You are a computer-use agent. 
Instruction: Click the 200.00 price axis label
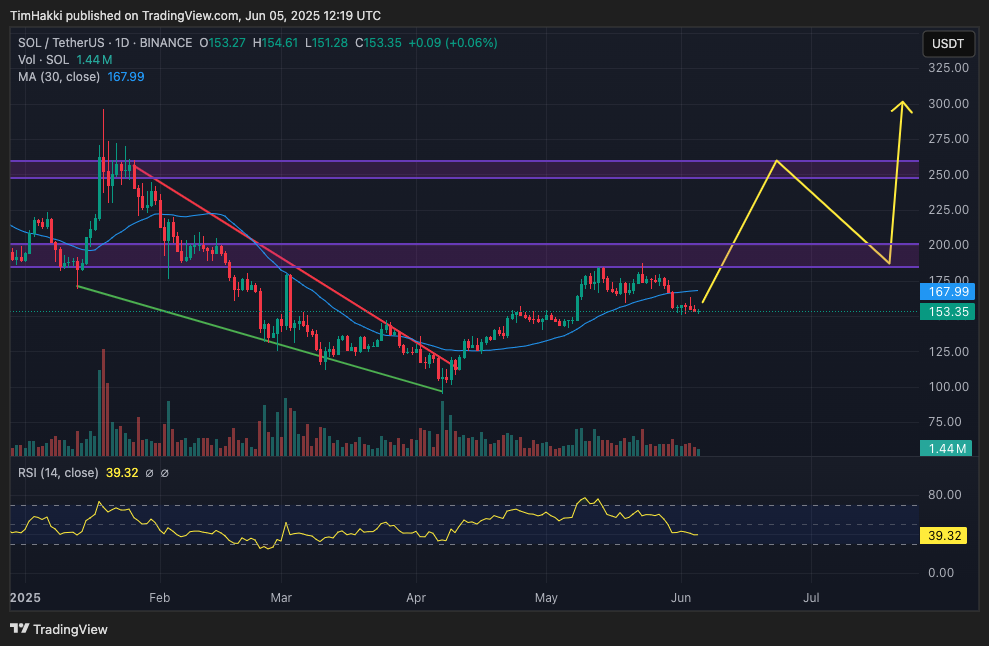pos(949,245)
